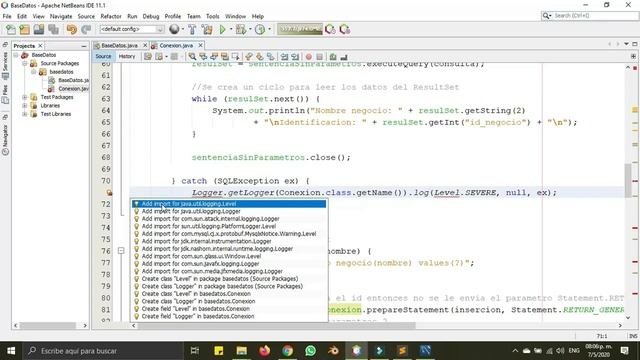The image size is (640, 360).
Task: Click the editor vertical scrollbar thumb
Action: click(x=628, y=180)
